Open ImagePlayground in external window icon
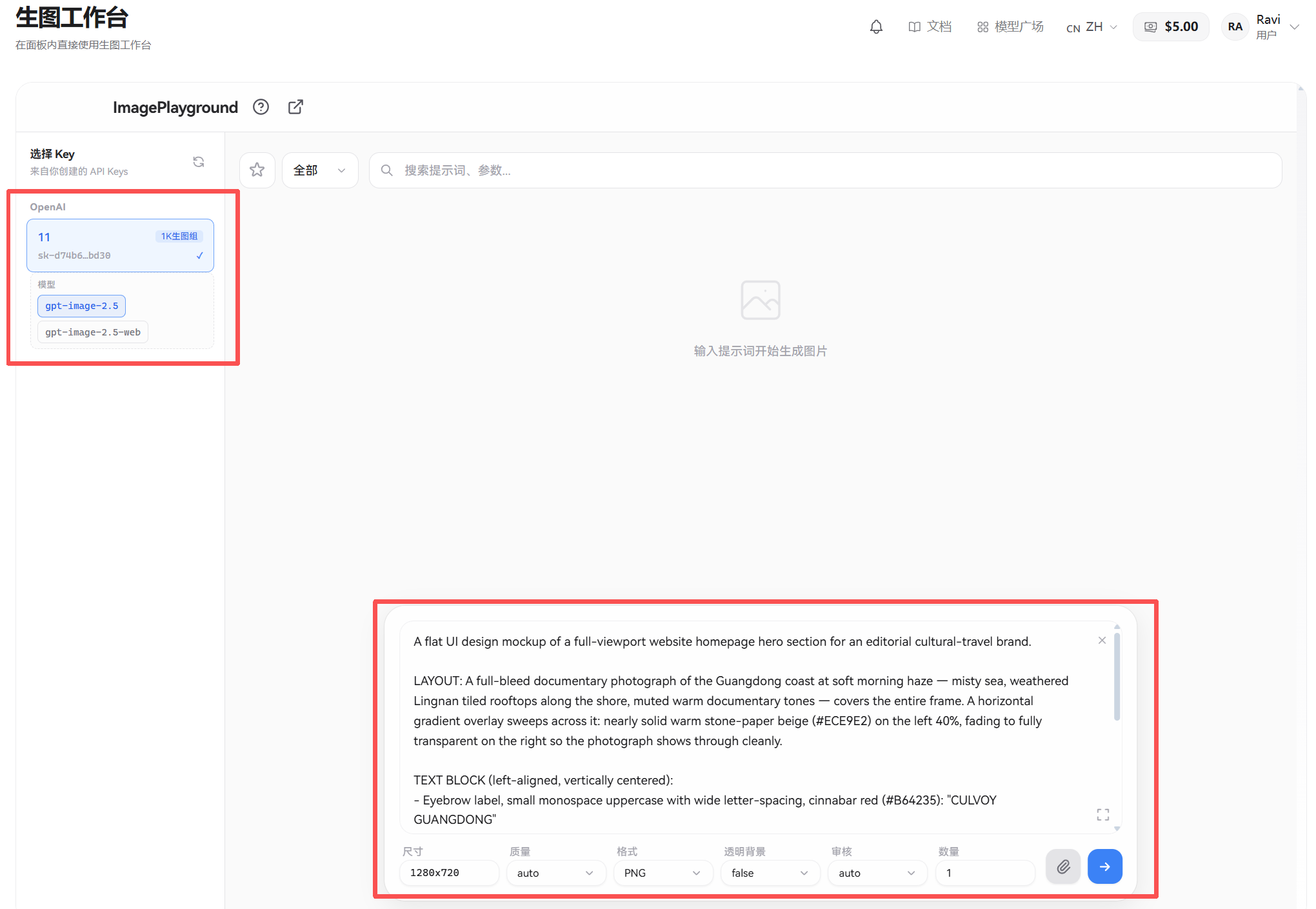Viewport: 1316px width, 909px height. [x=295, y=107]
